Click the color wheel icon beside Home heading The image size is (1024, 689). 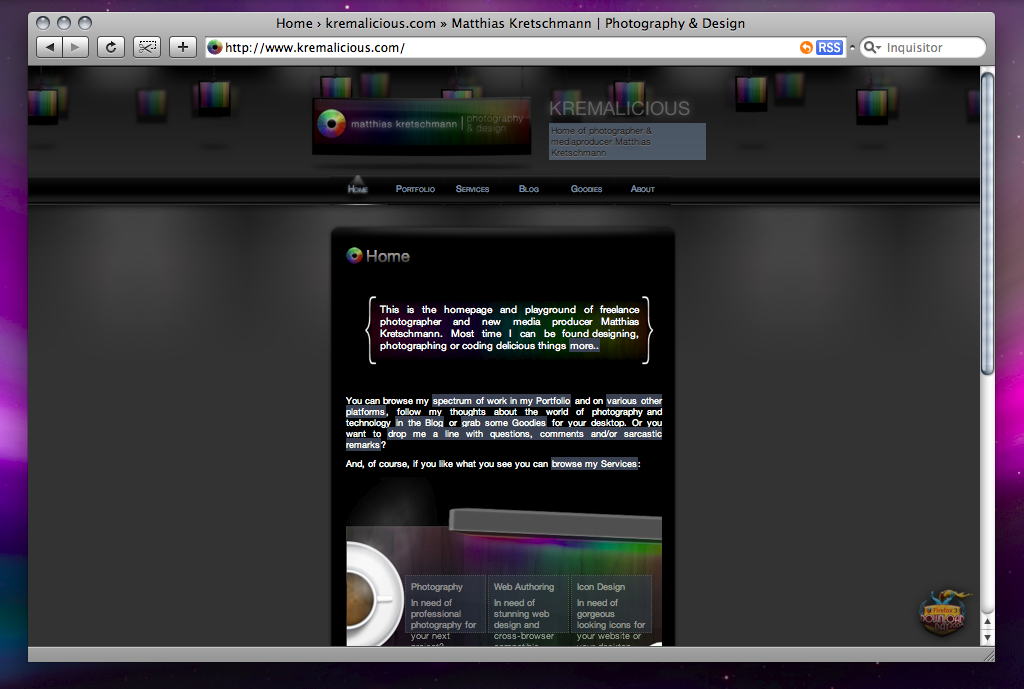pyautogui.click(x=354, y=255)
